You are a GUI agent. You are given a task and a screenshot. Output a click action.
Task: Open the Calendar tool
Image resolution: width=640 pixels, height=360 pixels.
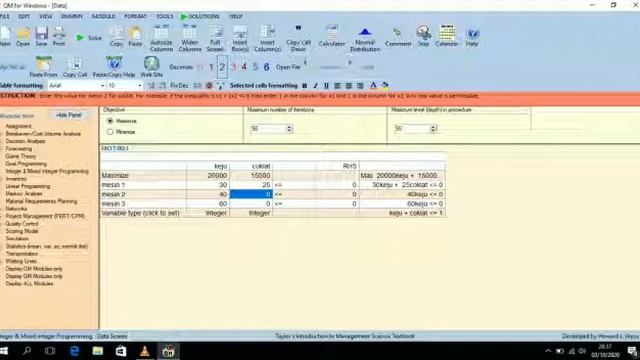click(447, 36)
